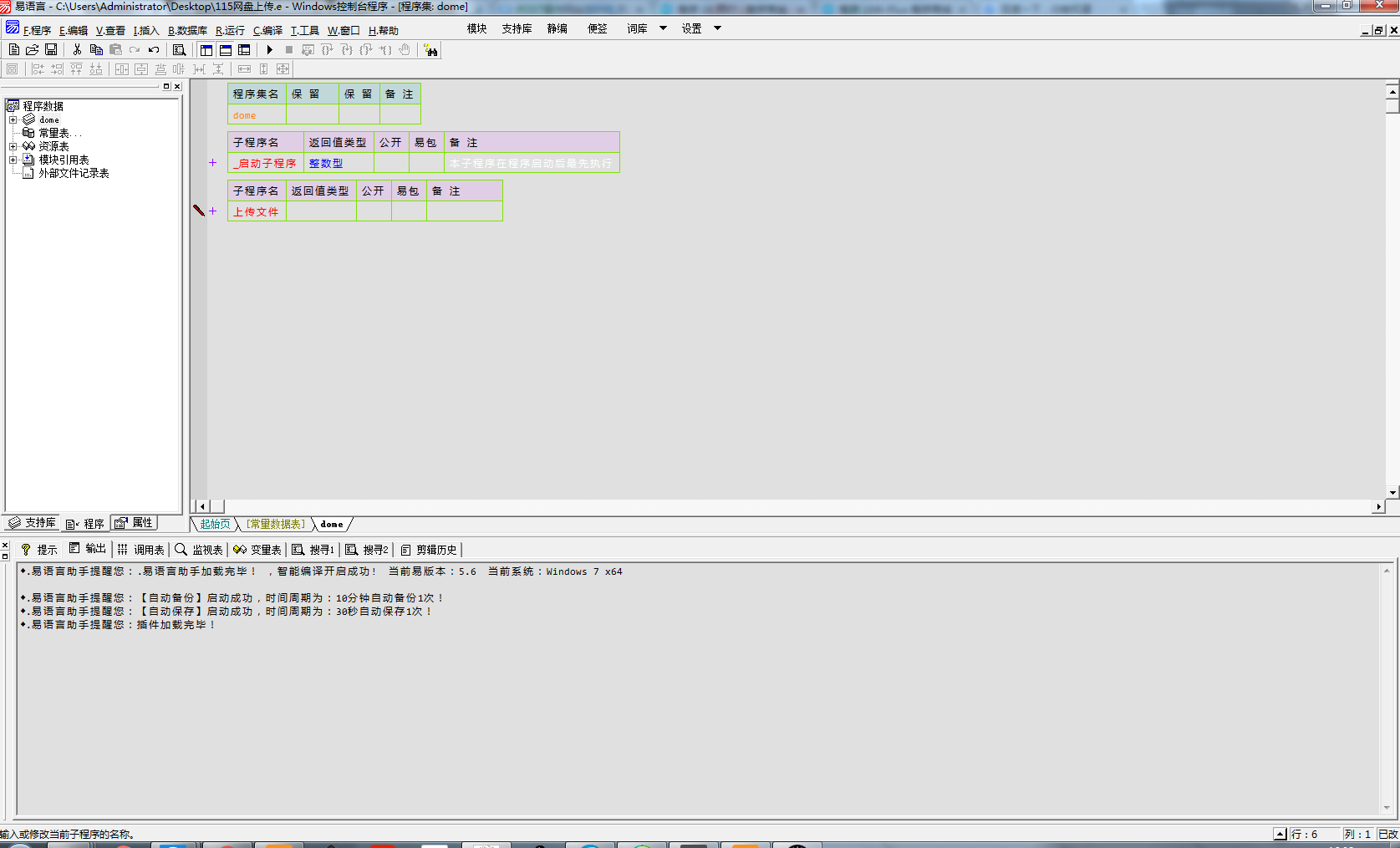Expand the dome tree node
The width and height of the screenshot is (1400, 848).
click(x=13, y=119)
